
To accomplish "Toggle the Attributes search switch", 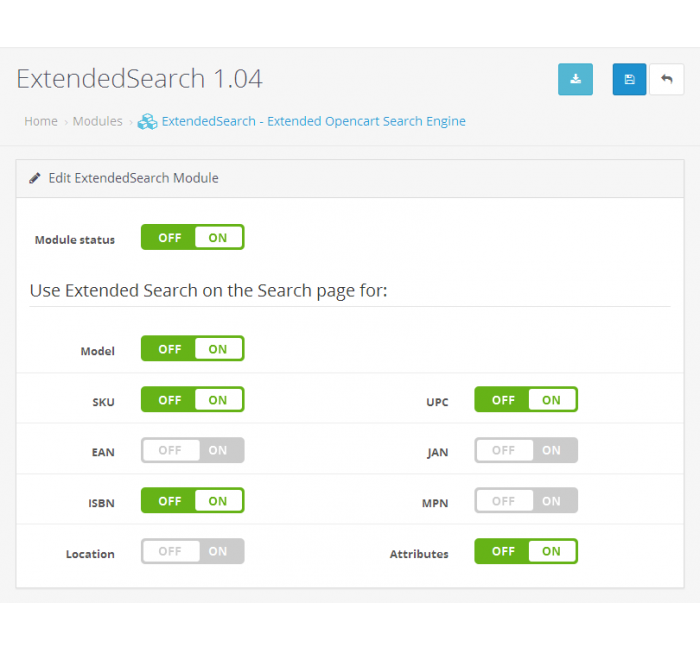I will 526,551.
